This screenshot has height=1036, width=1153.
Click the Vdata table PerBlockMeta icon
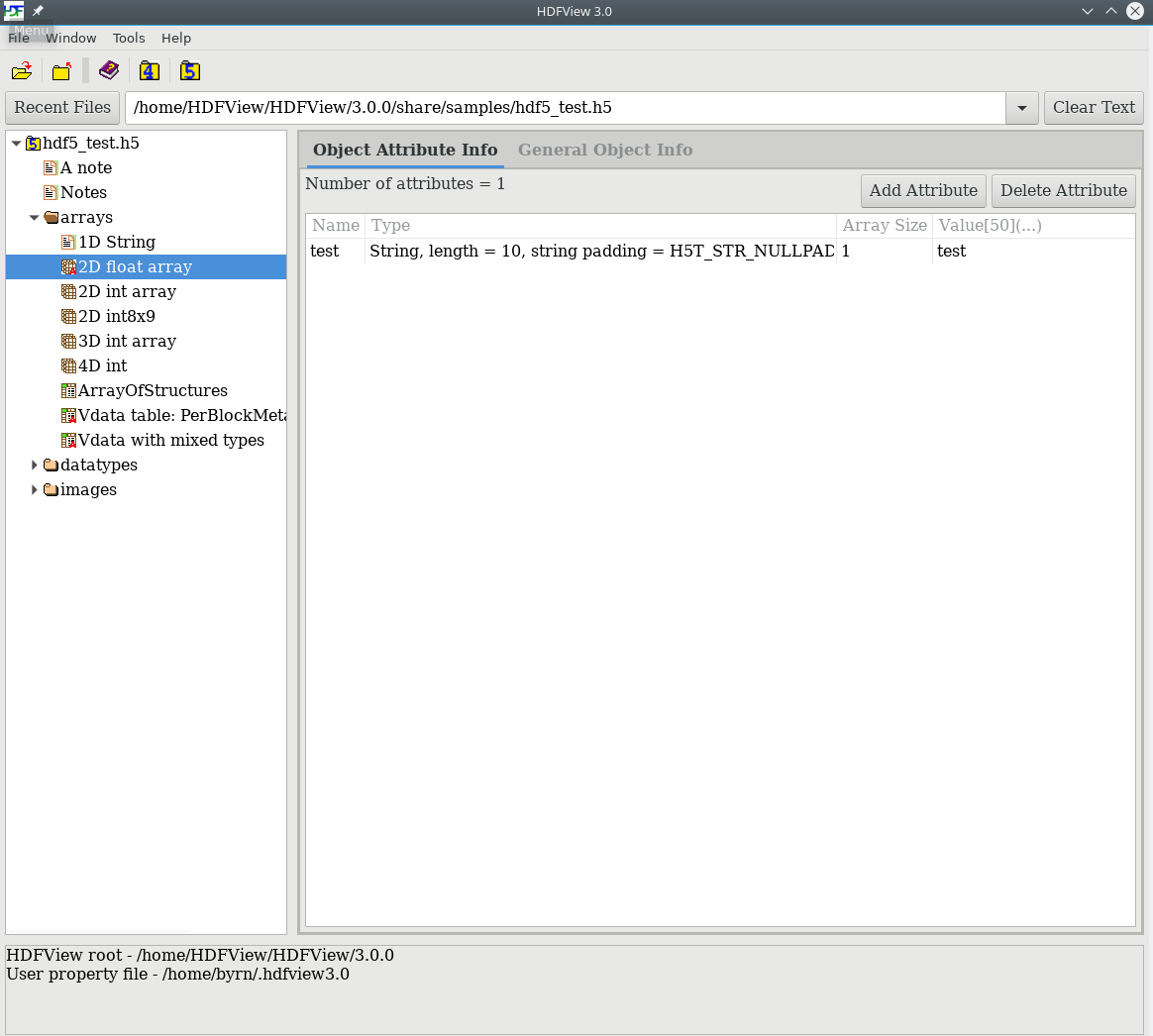point(68,415)
